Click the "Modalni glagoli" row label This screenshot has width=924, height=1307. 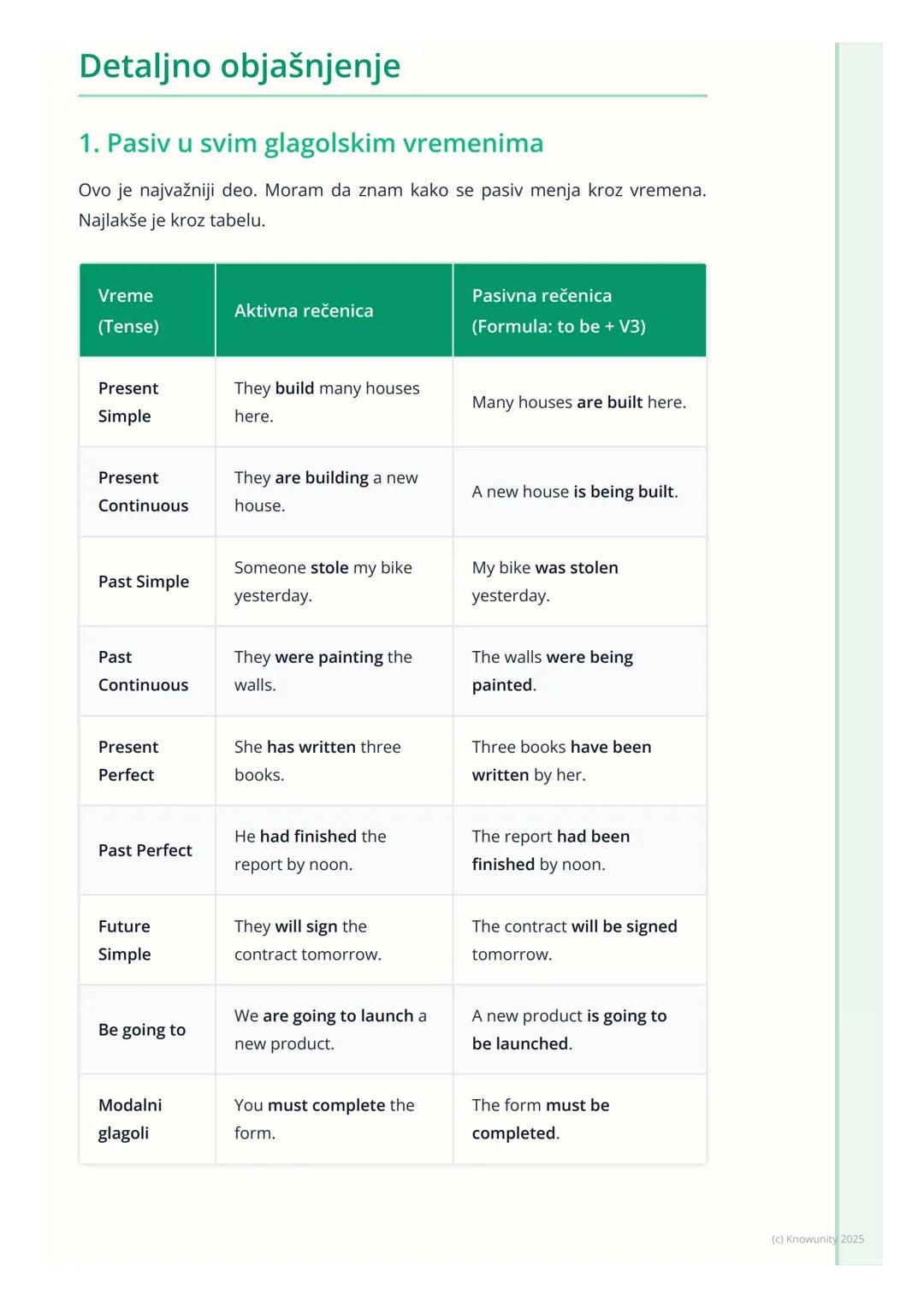(130, 1119)
